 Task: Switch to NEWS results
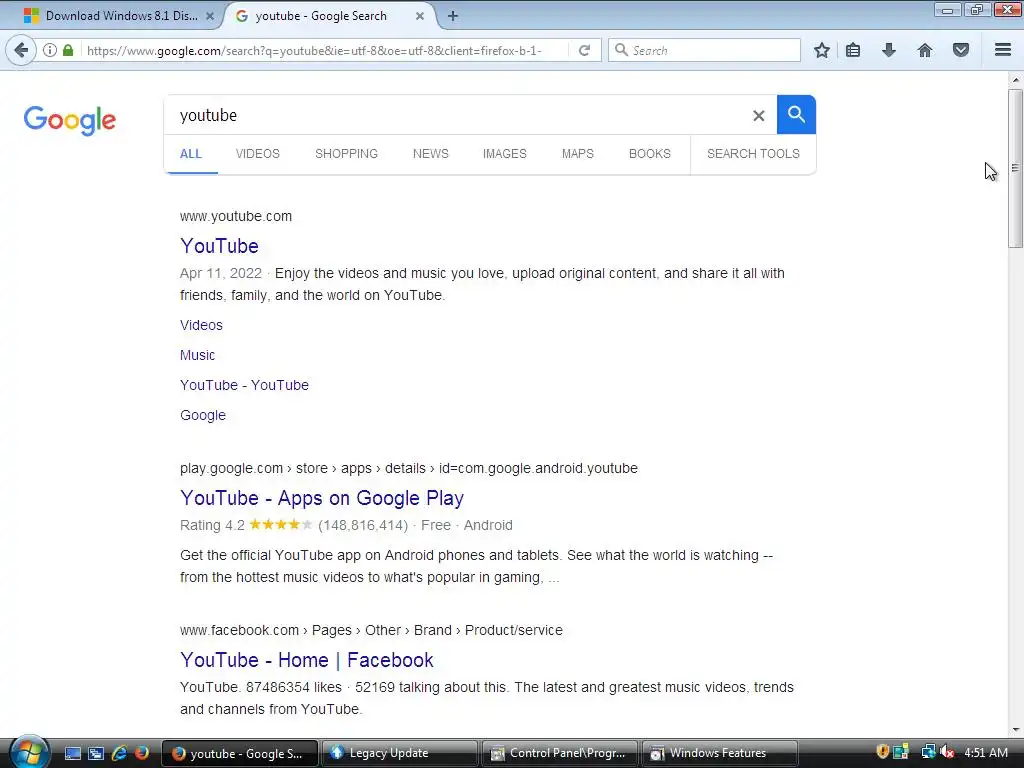[430, 153]
